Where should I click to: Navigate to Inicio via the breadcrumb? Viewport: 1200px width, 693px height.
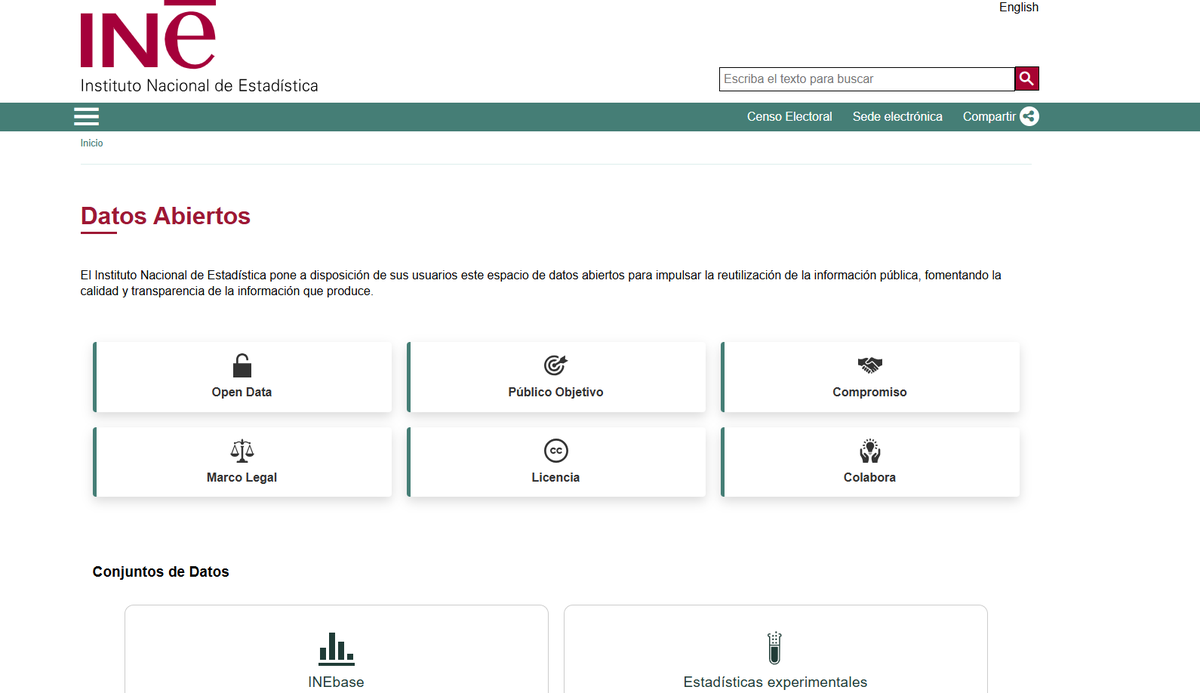coord(91,142)
